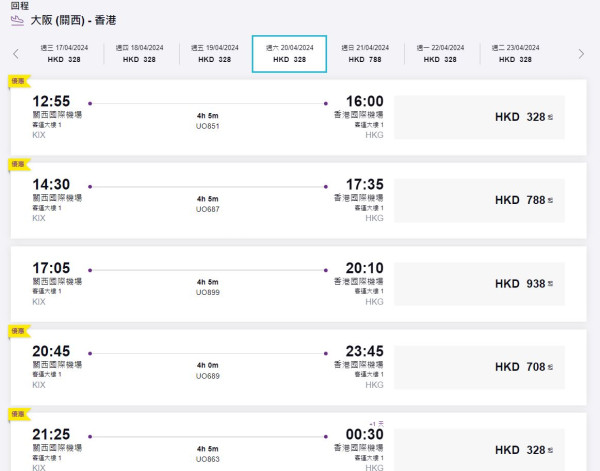Viewport: 600px width, 471px height.
Task: Click the airplane icon beside 大阪 (關西) - 香港
Action: [17, 20]
